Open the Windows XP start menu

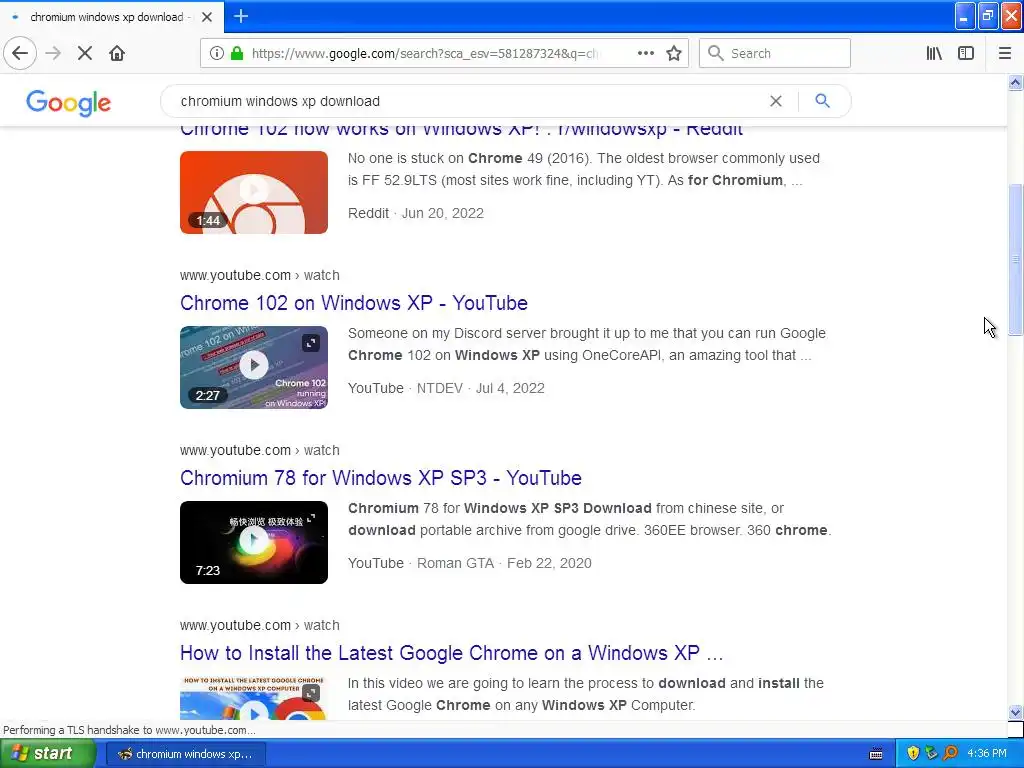point(46,754)
